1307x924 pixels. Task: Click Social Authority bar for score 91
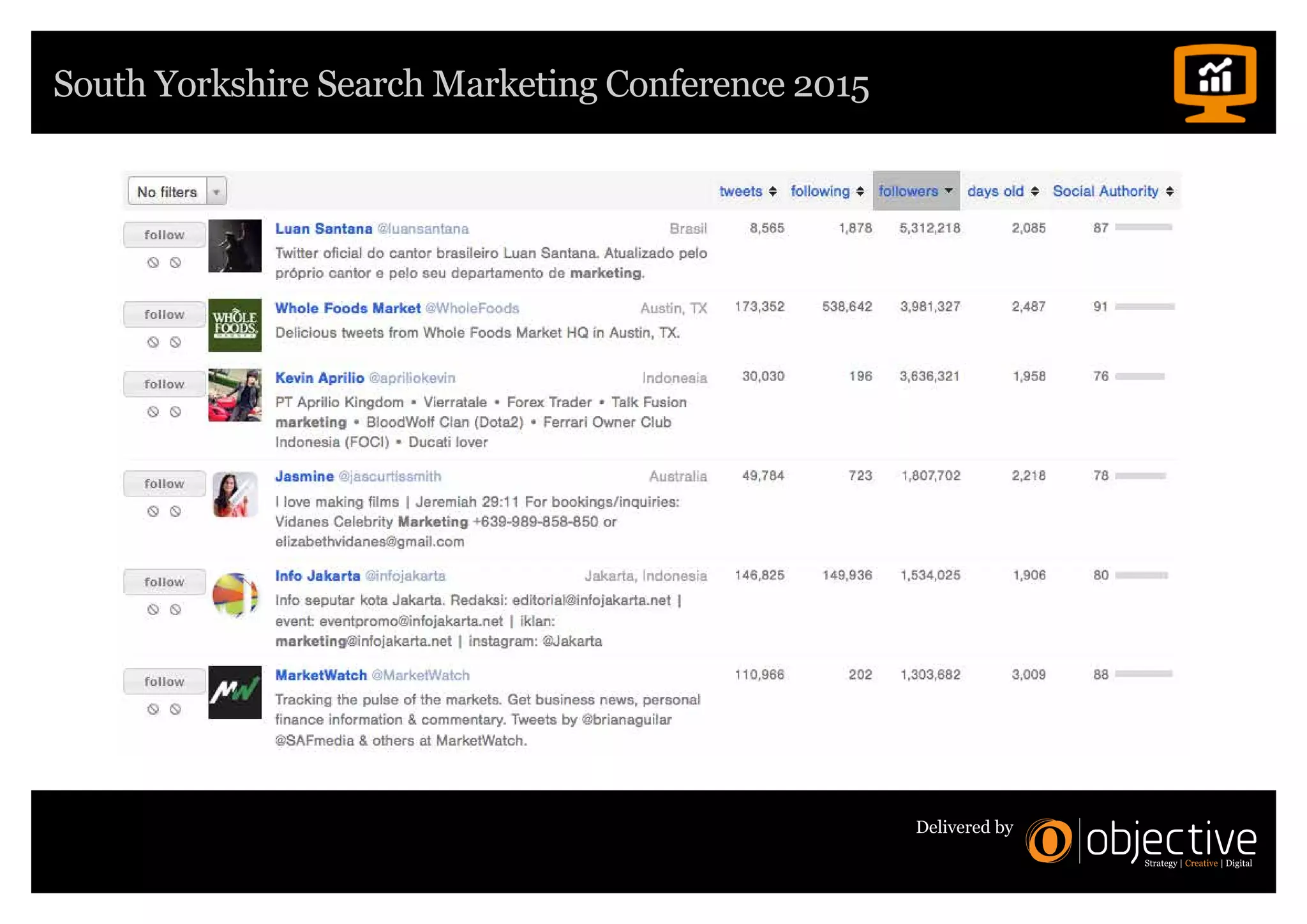1145,307
